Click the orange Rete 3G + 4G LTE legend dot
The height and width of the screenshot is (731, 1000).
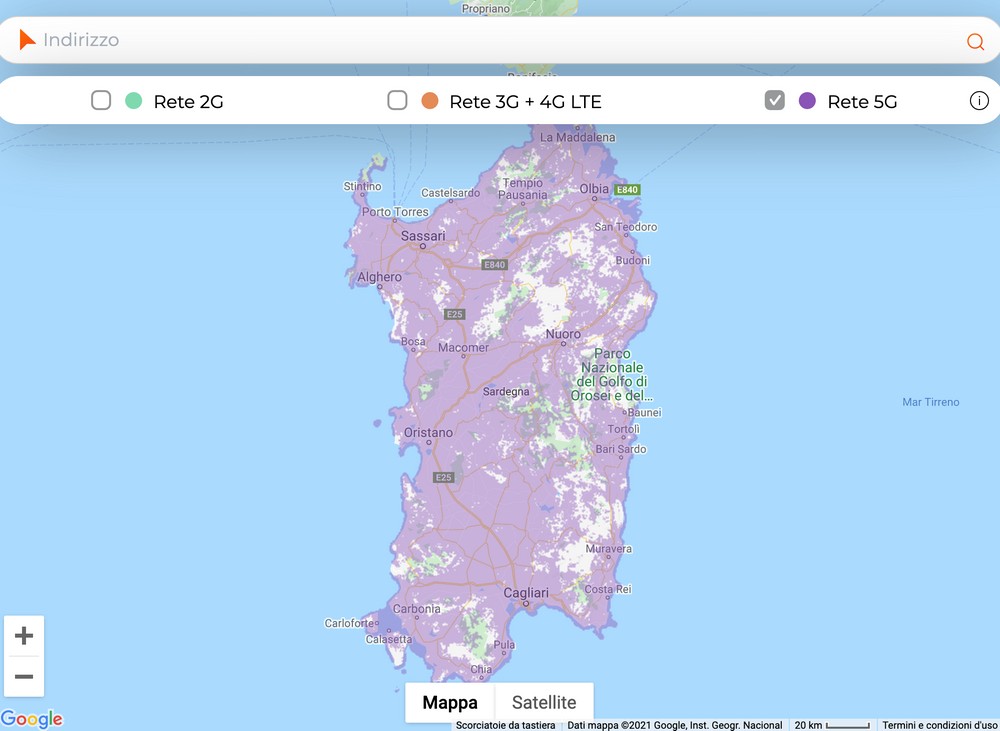pyautogui.click(x=430, y=101)
